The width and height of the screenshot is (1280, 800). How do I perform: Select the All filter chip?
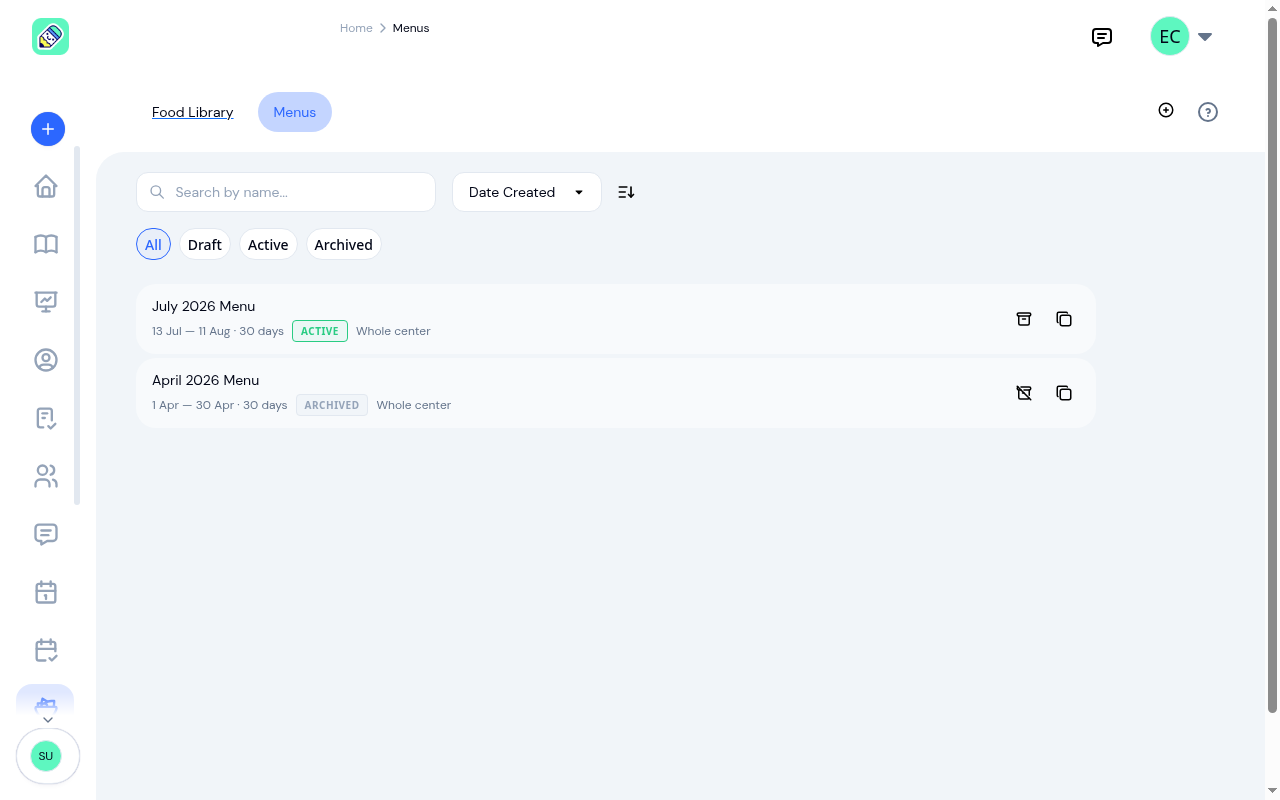point(153,245)
